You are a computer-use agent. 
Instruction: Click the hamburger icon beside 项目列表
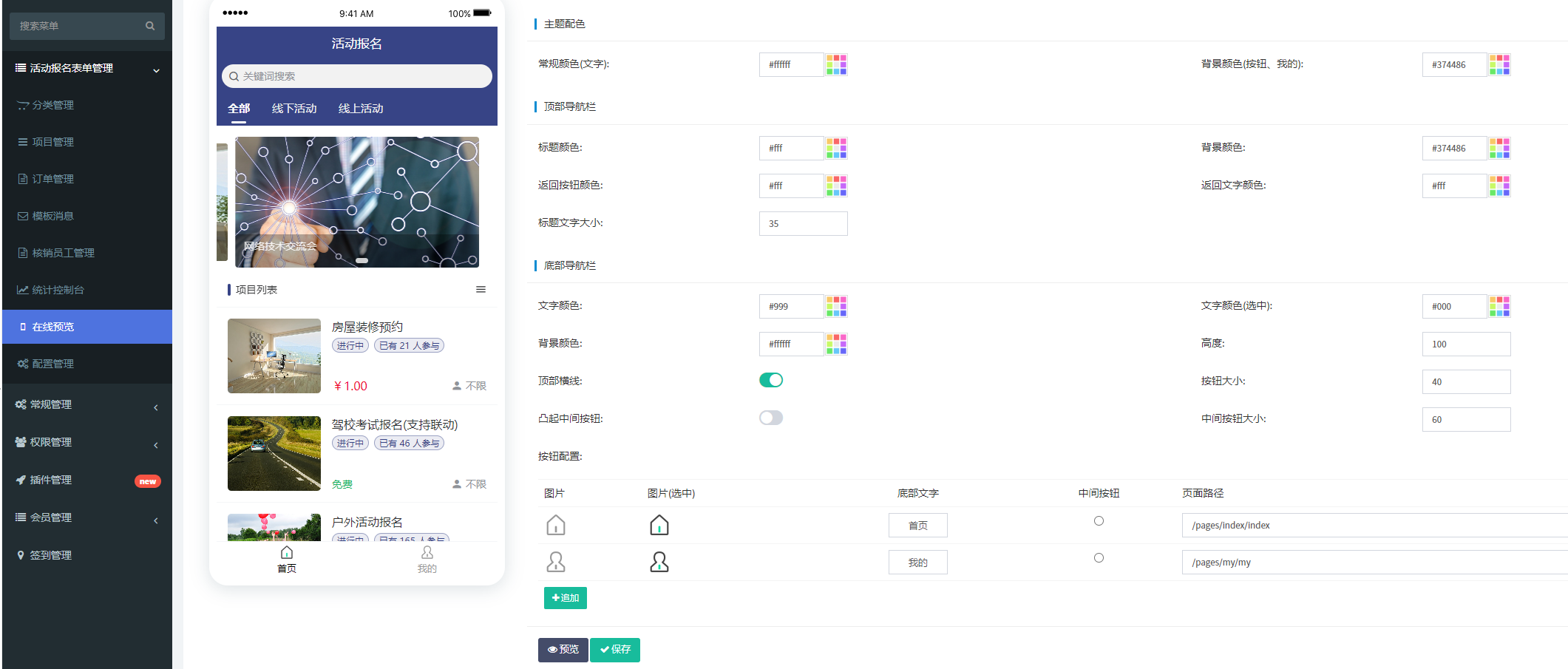click(x=481, y=290)
